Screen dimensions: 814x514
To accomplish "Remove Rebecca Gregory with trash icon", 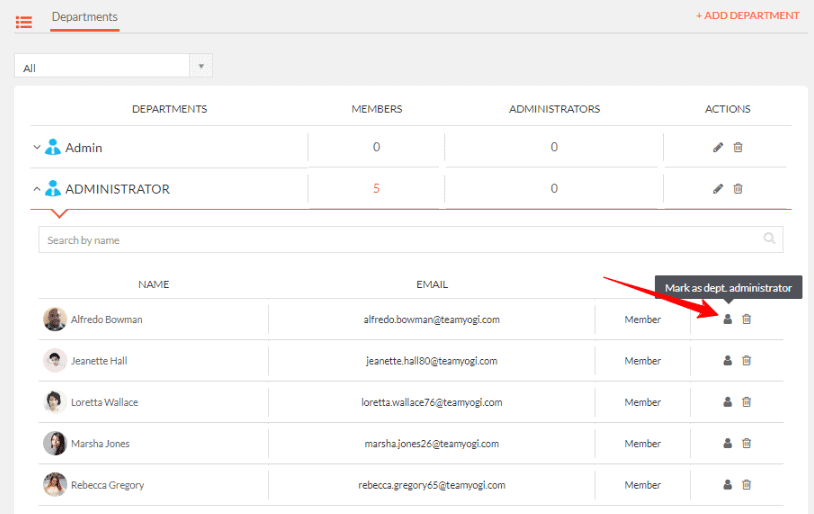I will (747, 485).
